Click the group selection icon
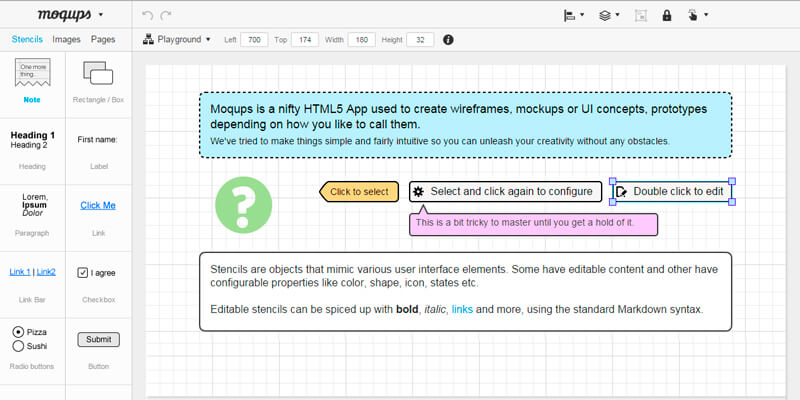The image size is (800, 400). coord(641,15)
